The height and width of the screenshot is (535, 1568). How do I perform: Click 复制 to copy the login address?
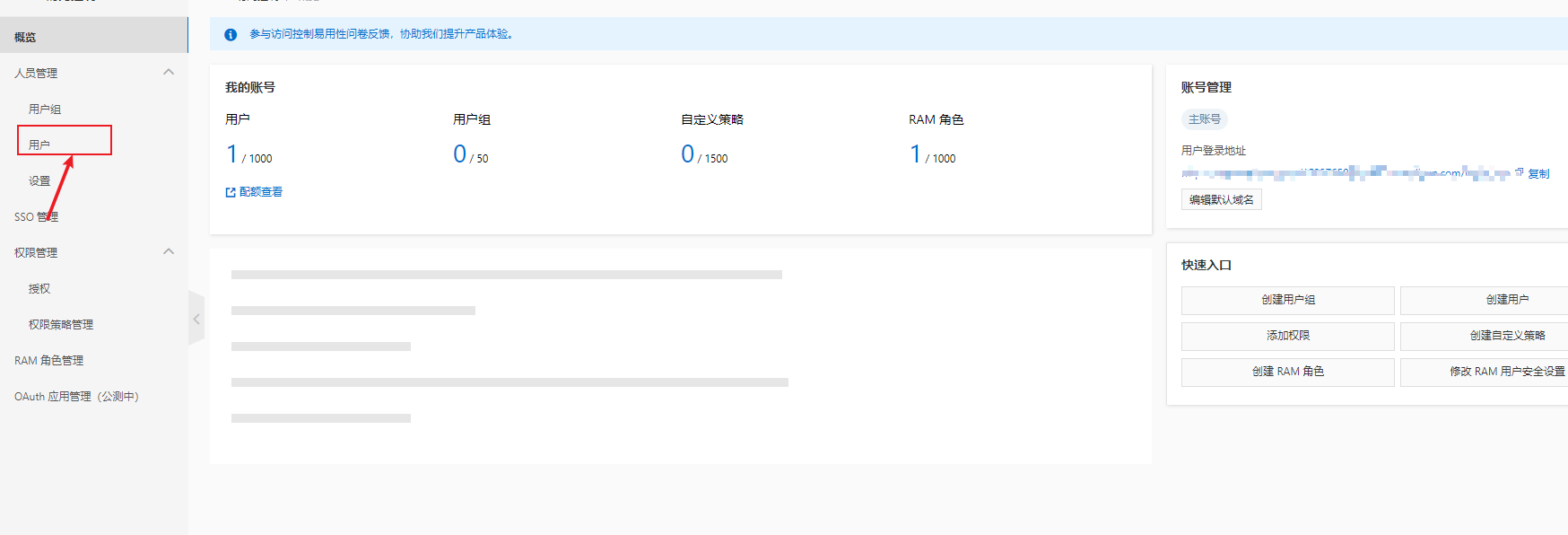tap(1539, 174)
